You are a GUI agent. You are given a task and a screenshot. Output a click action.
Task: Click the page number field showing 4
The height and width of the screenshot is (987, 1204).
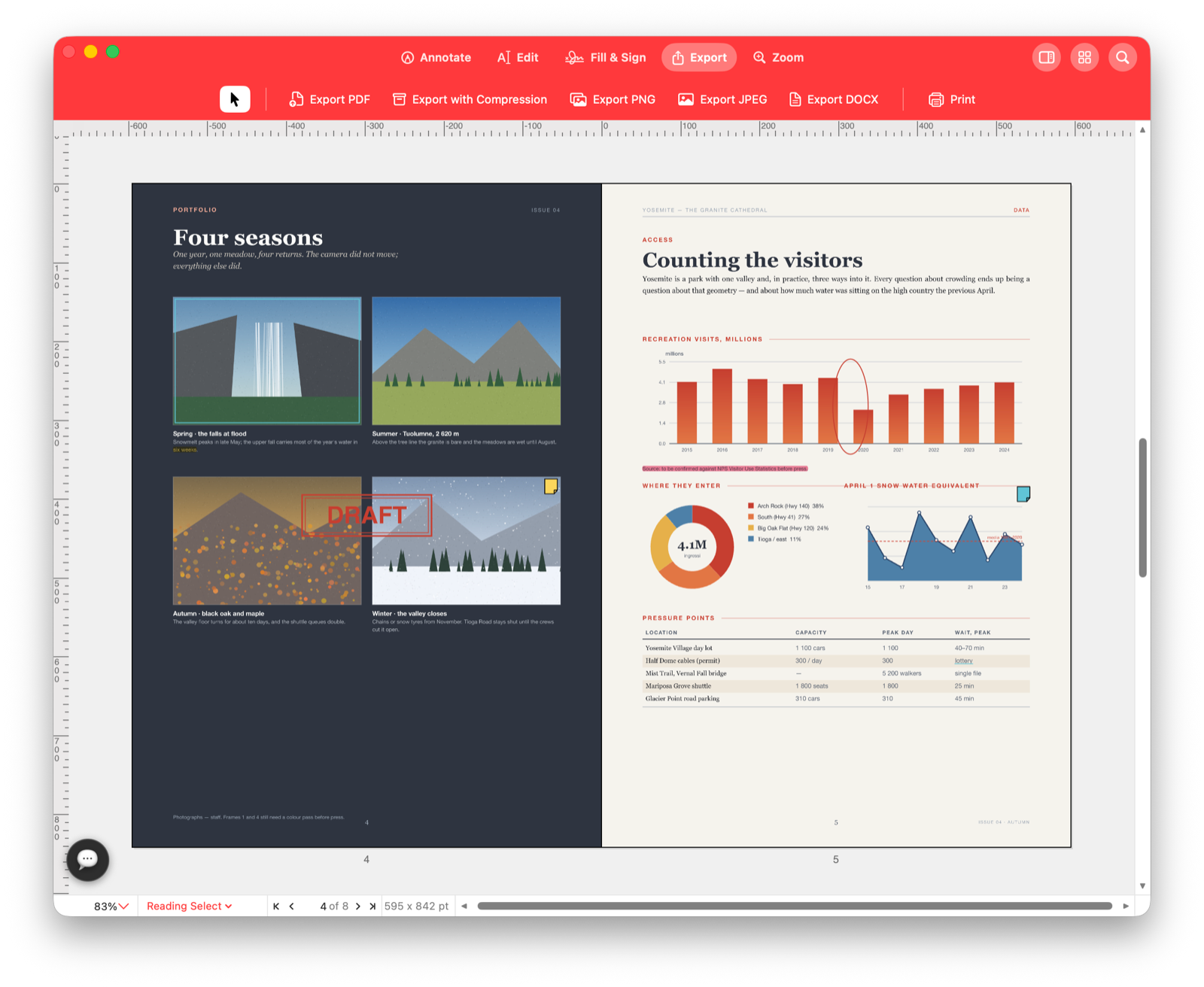pyautogui.click(x=324, y=907)
